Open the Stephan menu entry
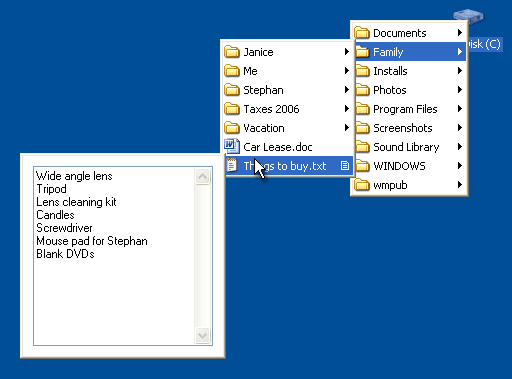Screen dimensions: 512x379 tap(288, 90)
